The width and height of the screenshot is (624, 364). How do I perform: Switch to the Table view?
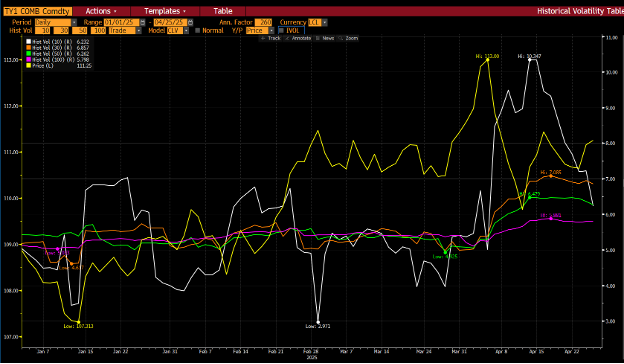pyautogui.click(x=222, y=11)
